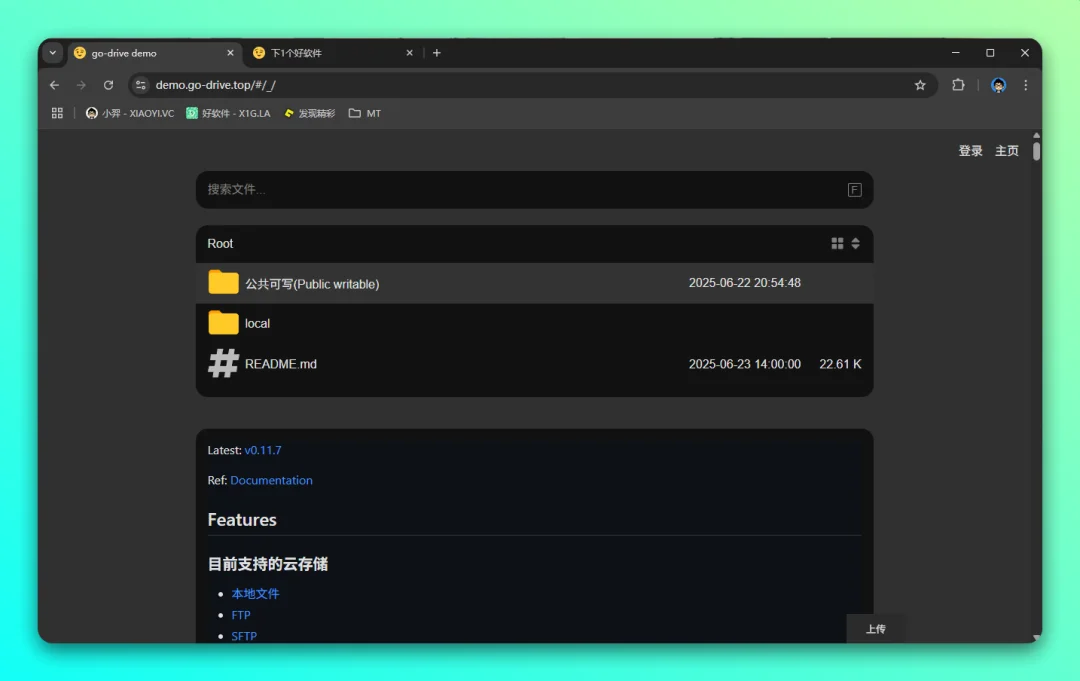Open the Chrome three-dot menu
Image resolution: width=1080 pixels, height=681 pixels.
[x=1026, y=85]
